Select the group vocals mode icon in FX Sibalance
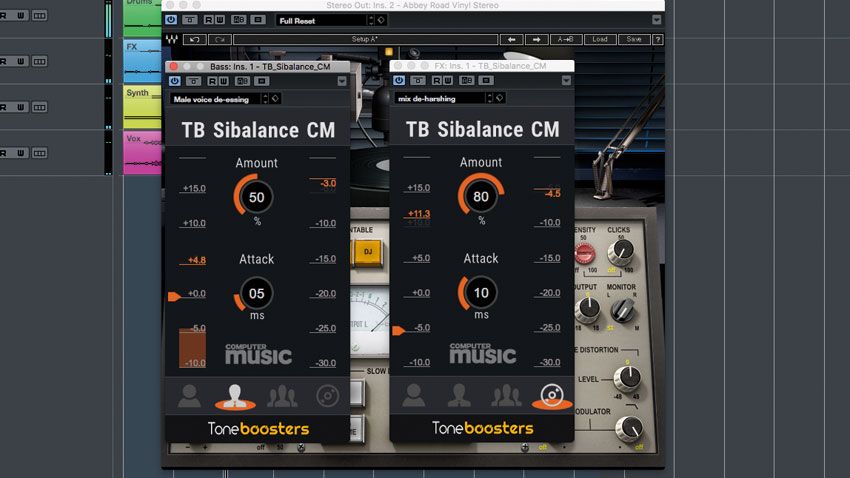The width and height of the screenshot is (850, 478). click(506, 396)
